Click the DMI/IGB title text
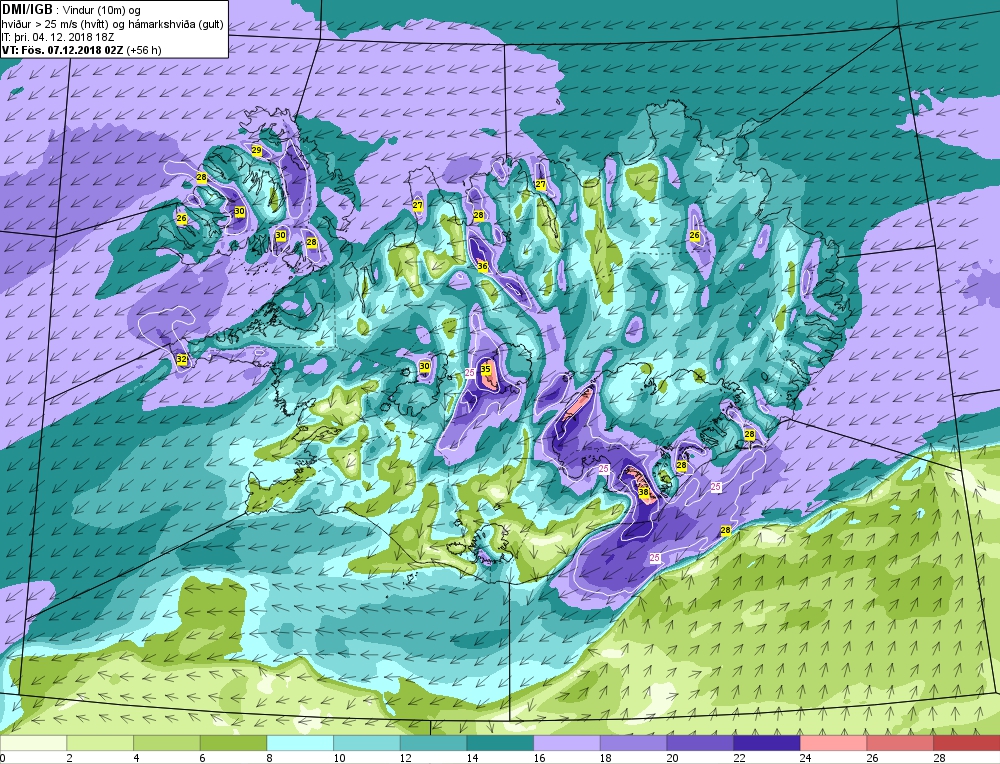 pyautogui.click(x=27, y=10)
